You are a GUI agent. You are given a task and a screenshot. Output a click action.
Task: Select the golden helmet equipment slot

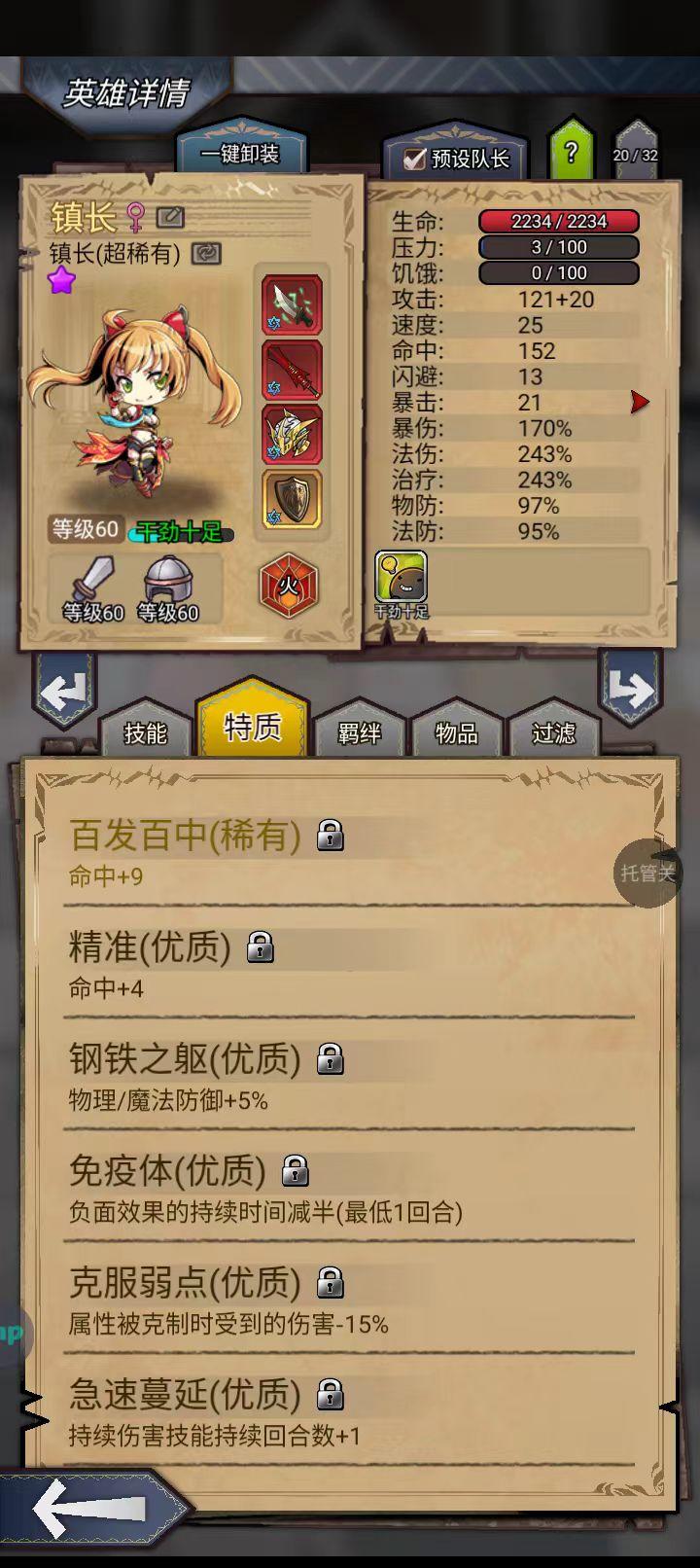point(292,434)
